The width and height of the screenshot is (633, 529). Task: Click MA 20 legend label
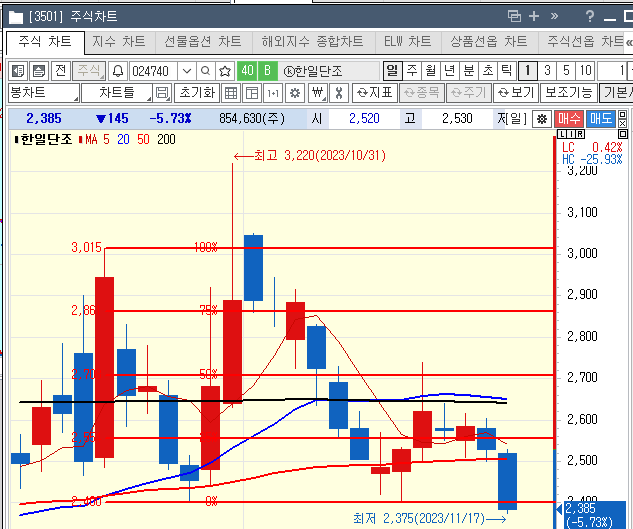pos(123,140)
